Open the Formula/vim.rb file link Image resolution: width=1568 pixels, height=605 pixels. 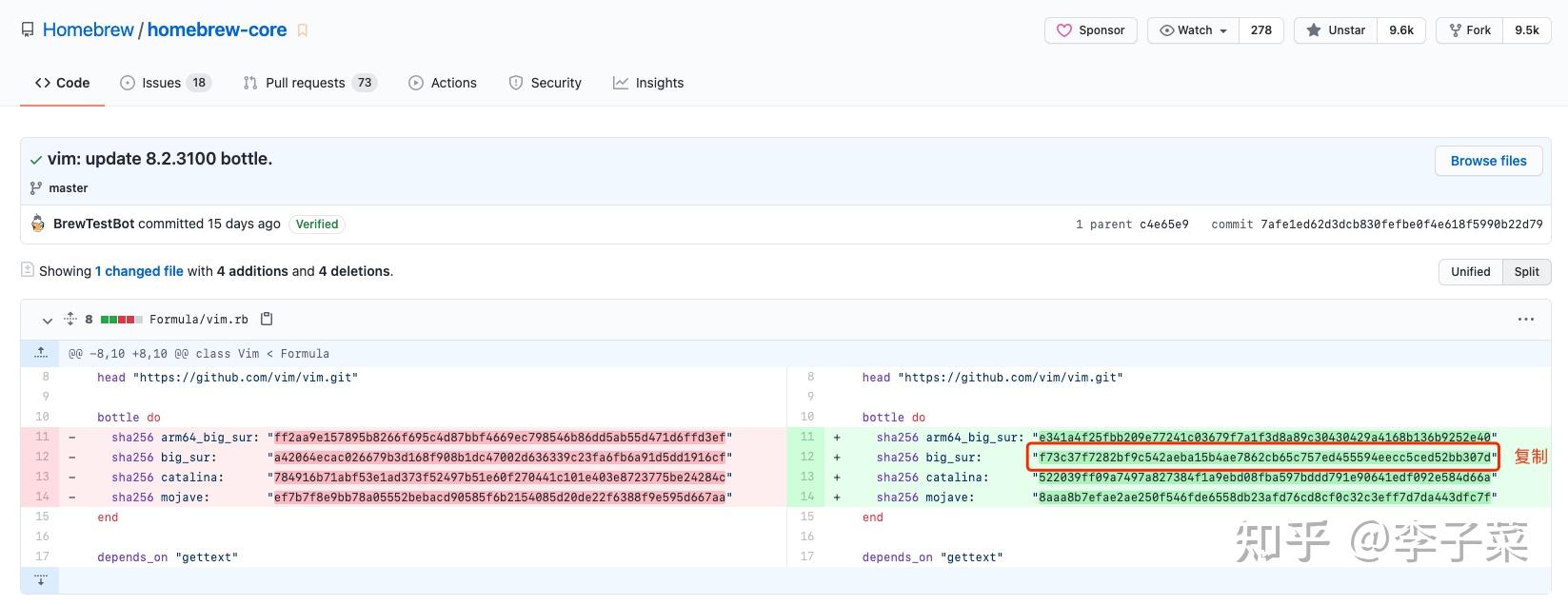pos(199,320)
